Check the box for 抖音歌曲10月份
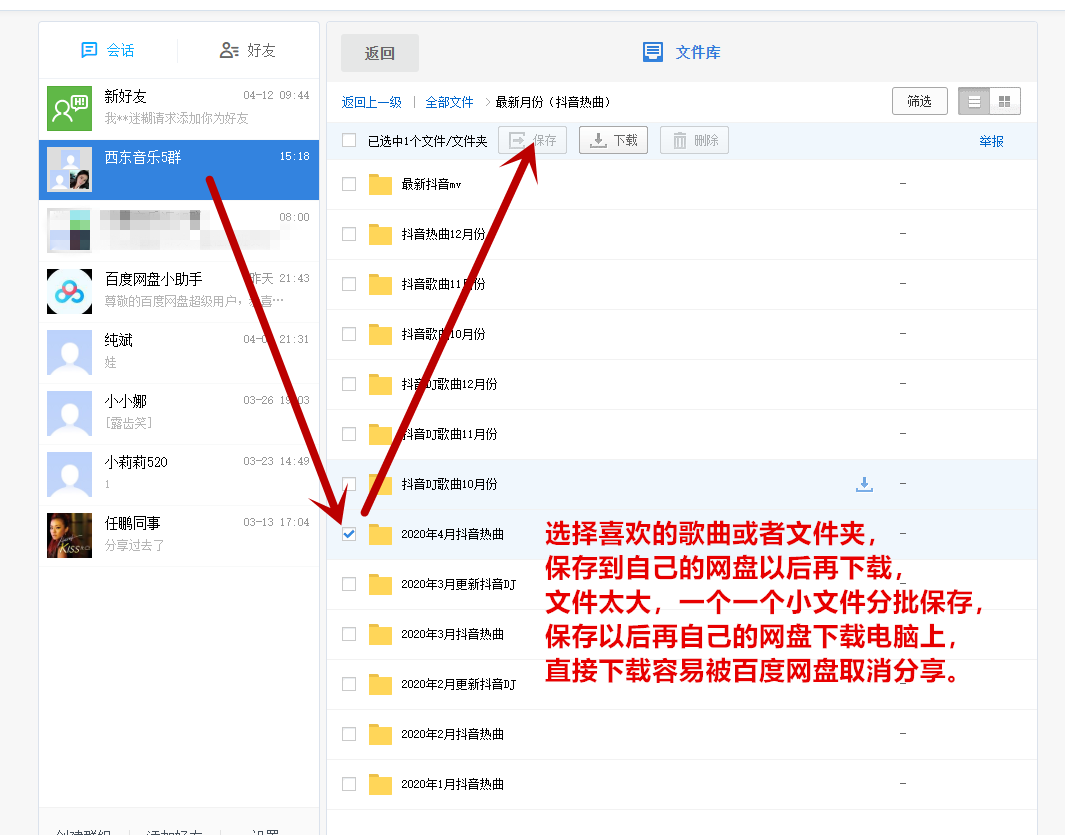This screenshot has height=835, width=1065. tap(349, 334)
